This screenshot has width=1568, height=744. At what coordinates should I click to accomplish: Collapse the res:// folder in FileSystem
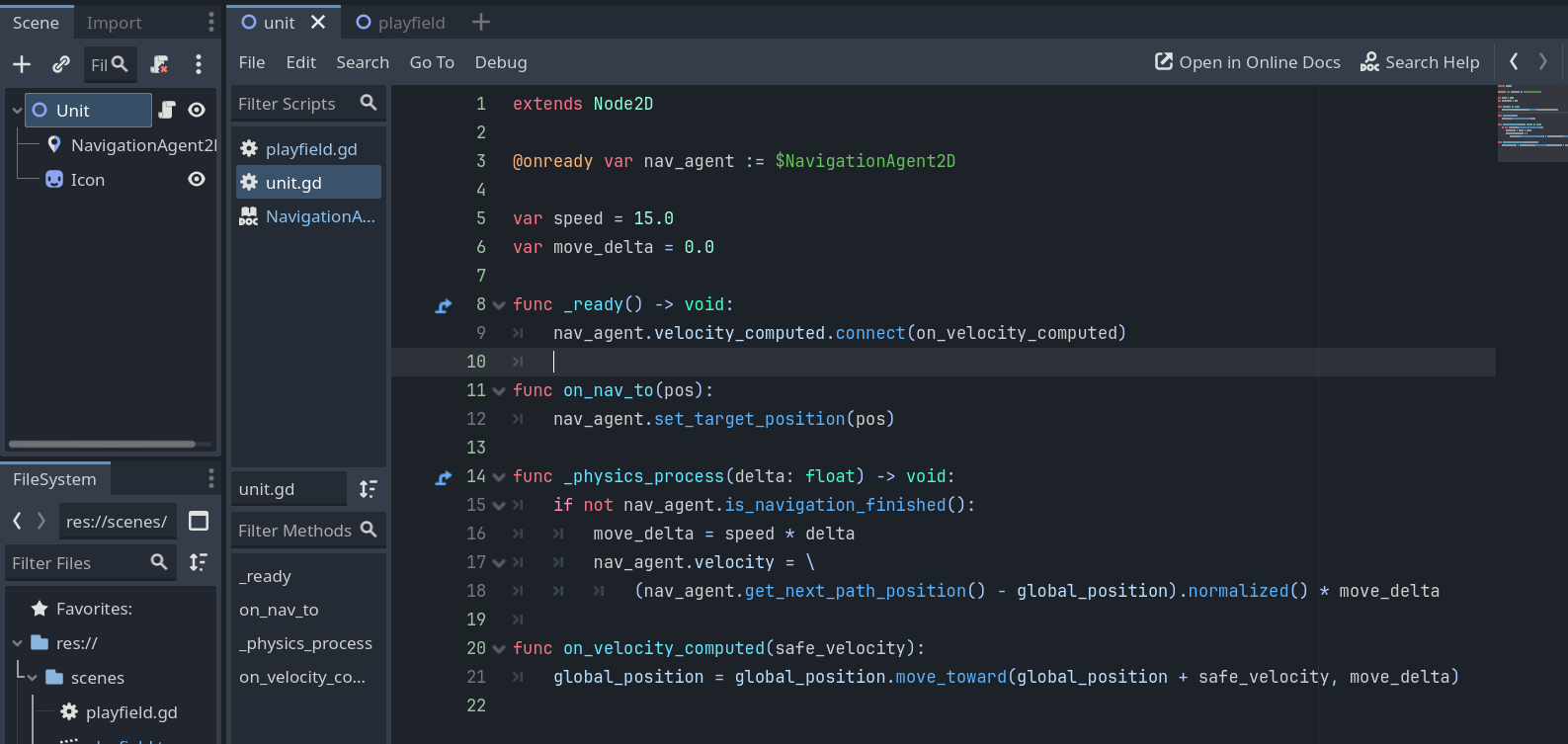[x=17, y=643]
